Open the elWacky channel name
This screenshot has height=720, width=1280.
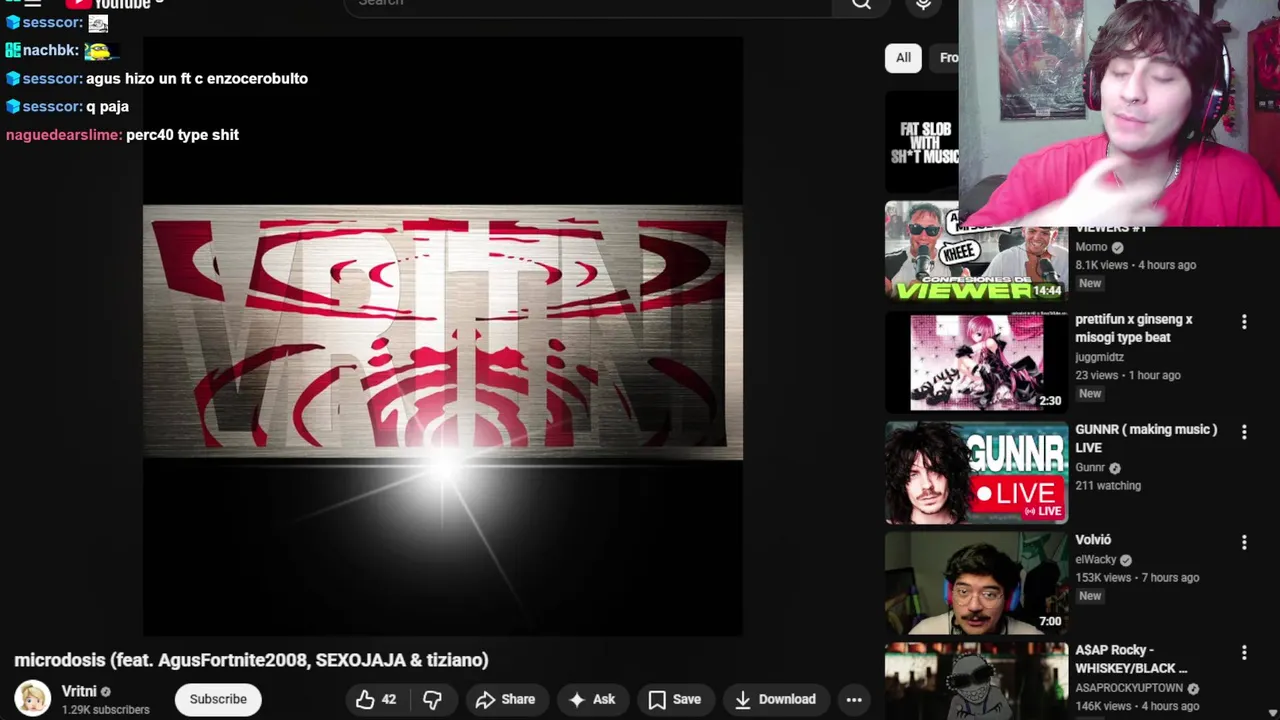click(x=1096, y=560)
